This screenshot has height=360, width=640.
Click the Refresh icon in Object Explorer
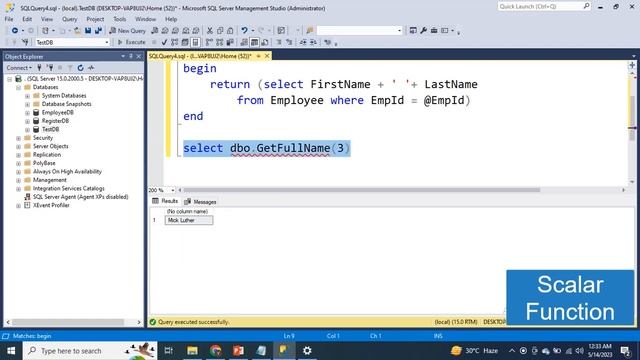pos(80,68)
